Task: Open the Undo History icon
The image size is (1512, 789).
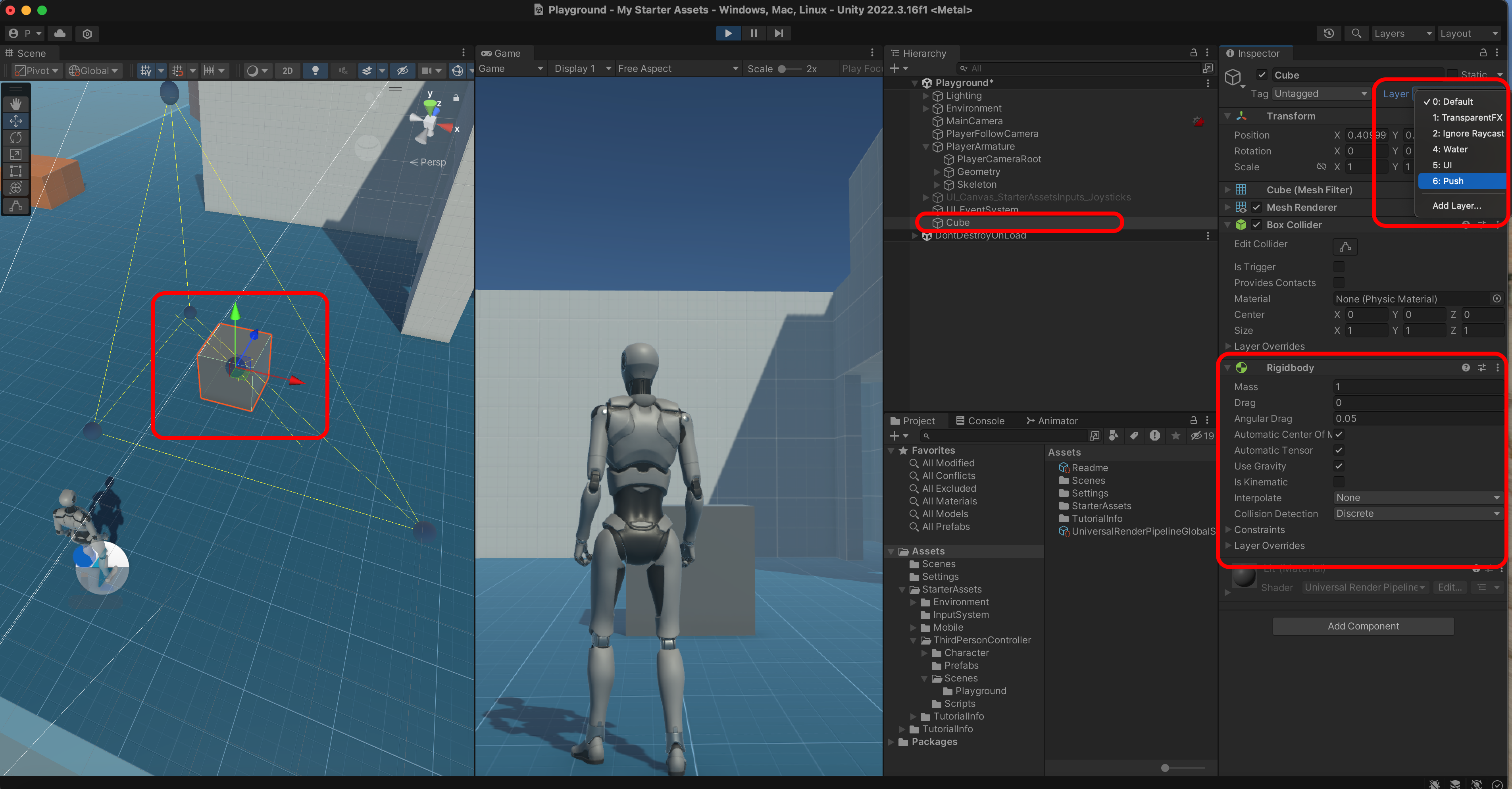Action: click(x=1328, y=33)
